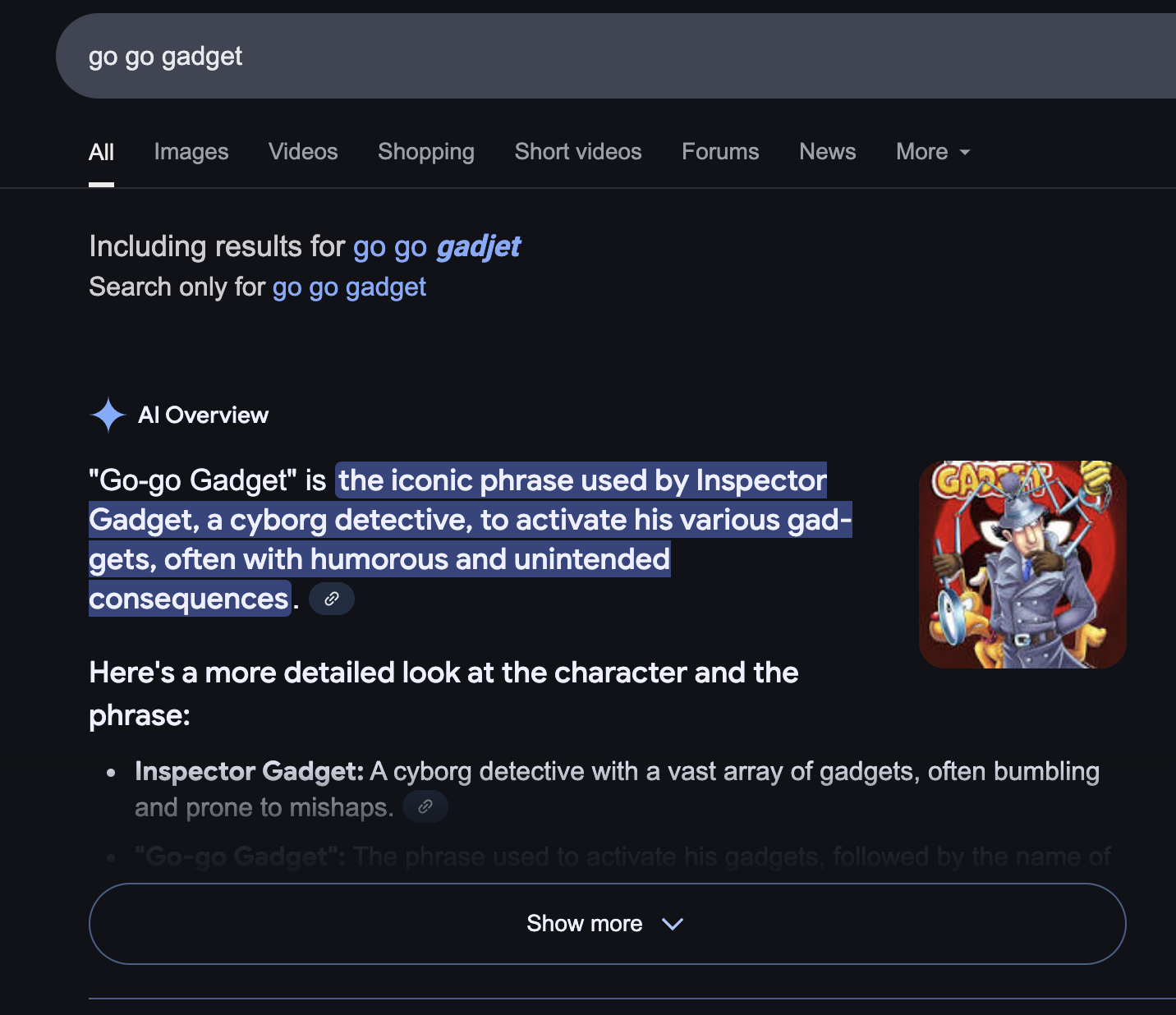1176x1015 pixels.
Task: Switch to Short videos tab
Action: click(x=578, y=152)
